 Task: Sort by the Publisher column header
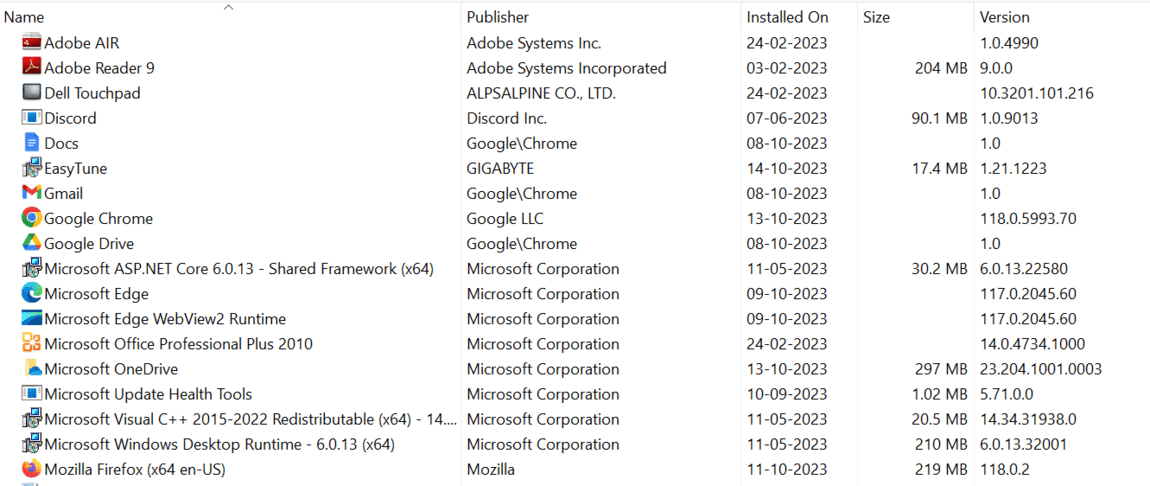coord(498,17)
